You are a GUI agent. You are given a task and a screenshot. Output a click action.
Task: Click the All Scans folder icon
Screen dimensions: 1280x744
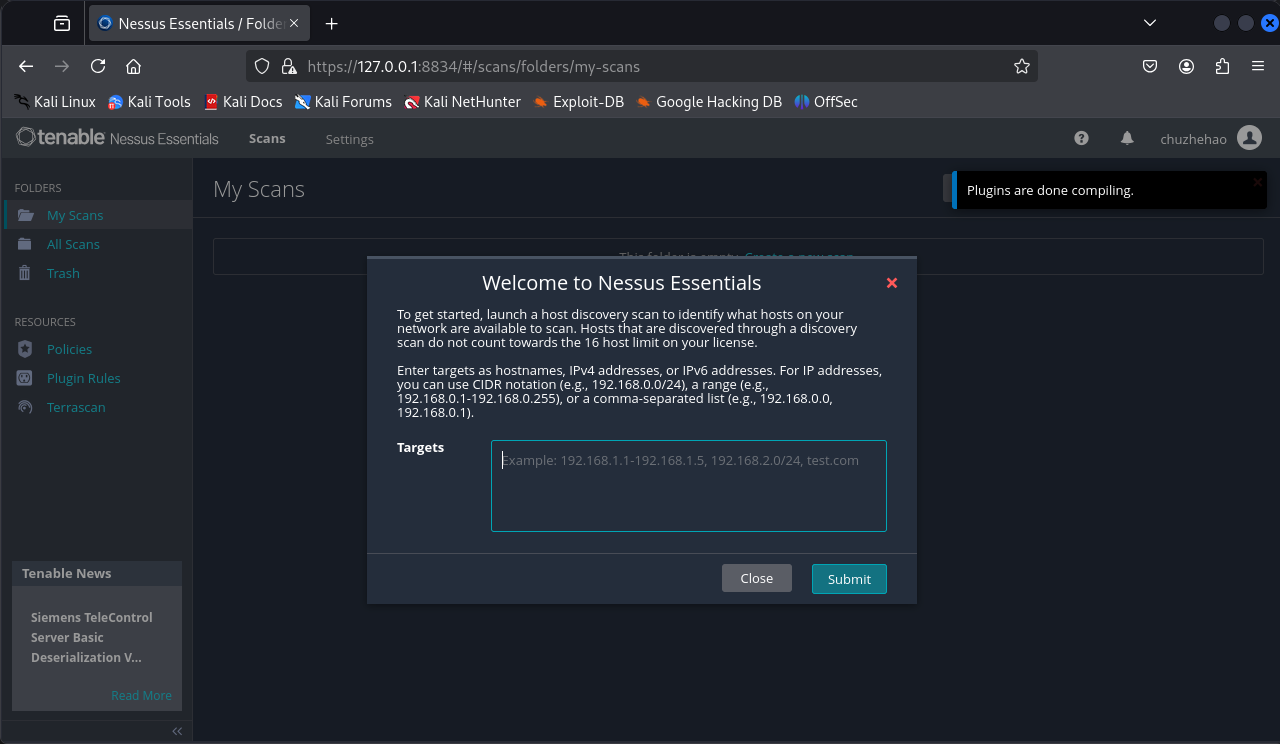[25, 244]
